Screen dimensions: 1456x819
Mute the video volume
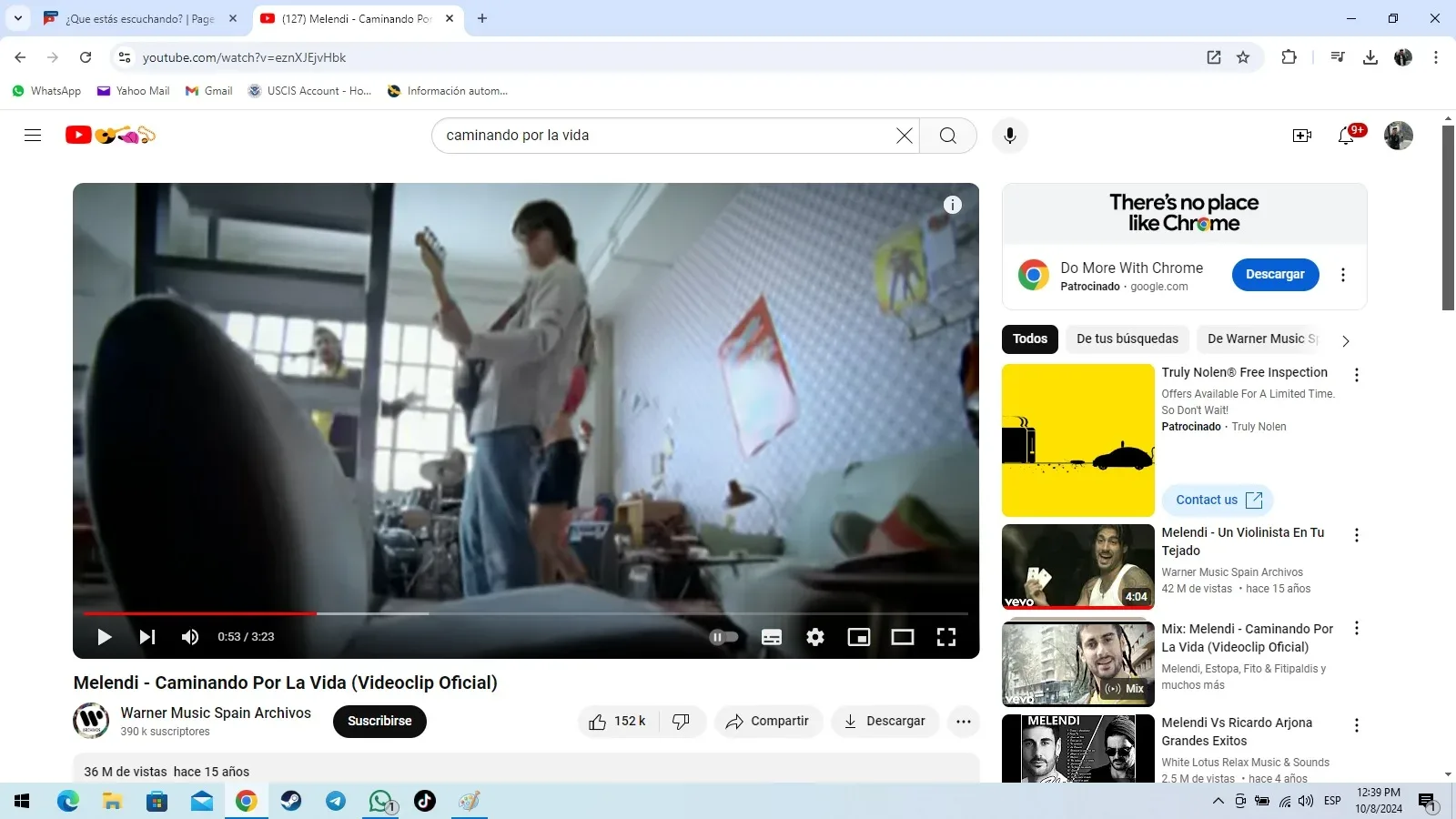190,637
